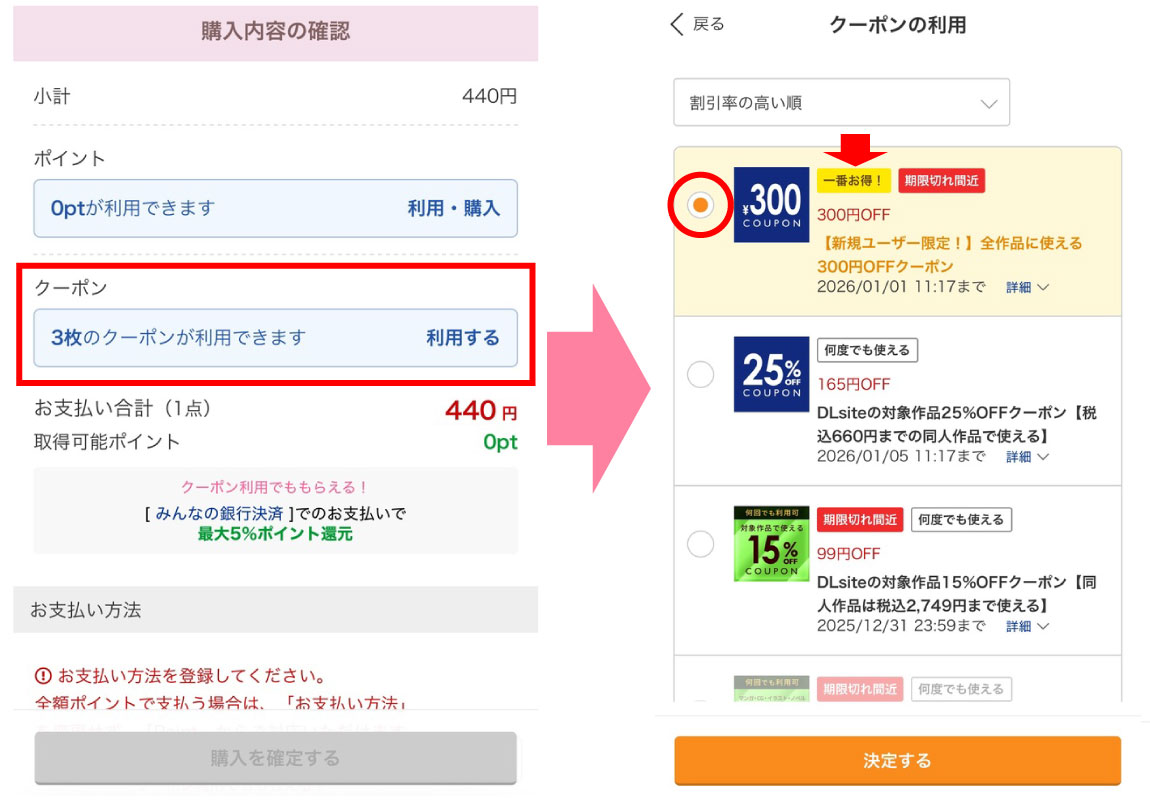Click 利用する in the coupon section

pyautogui.click(x=462, y=338)
